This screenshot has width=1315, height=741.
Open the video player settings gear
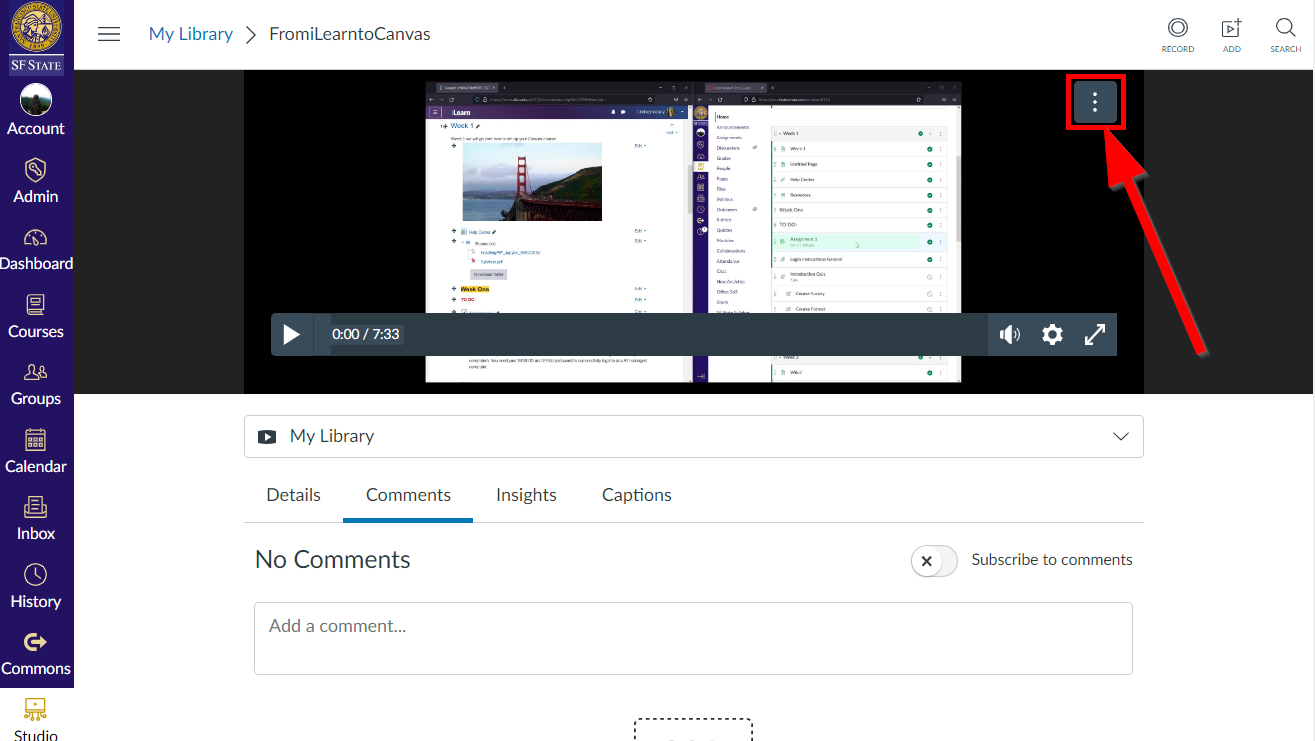(x=1052, y=334)
